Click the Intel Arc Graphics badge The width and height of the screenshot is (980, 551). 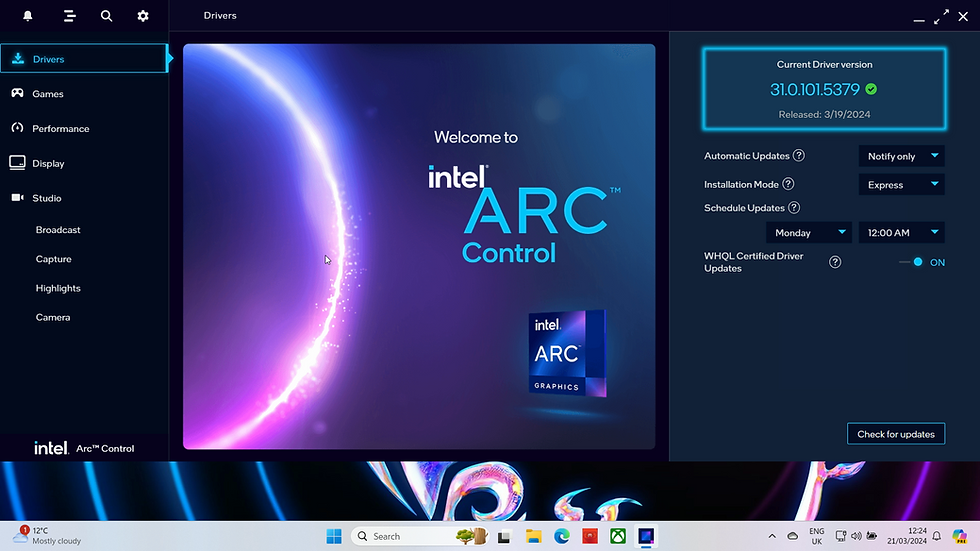[567, 354]
